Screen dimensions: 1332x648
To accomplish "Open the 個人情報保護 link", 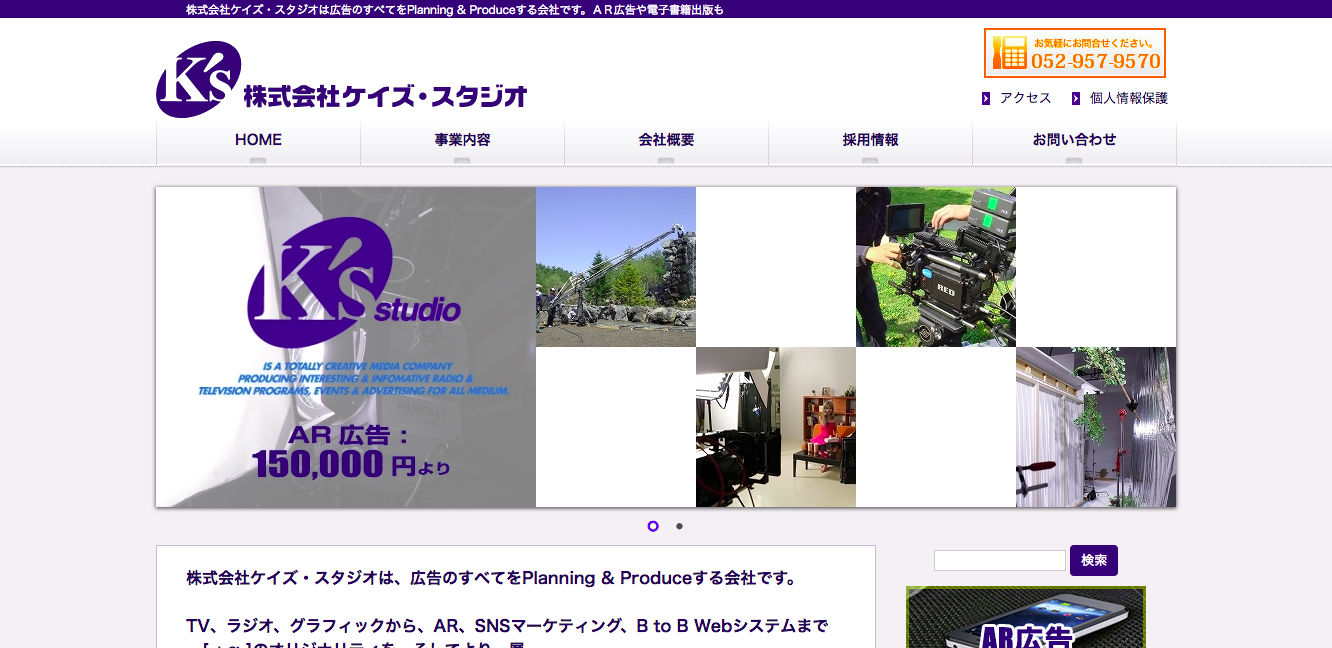I will (x=1128, y=98).
